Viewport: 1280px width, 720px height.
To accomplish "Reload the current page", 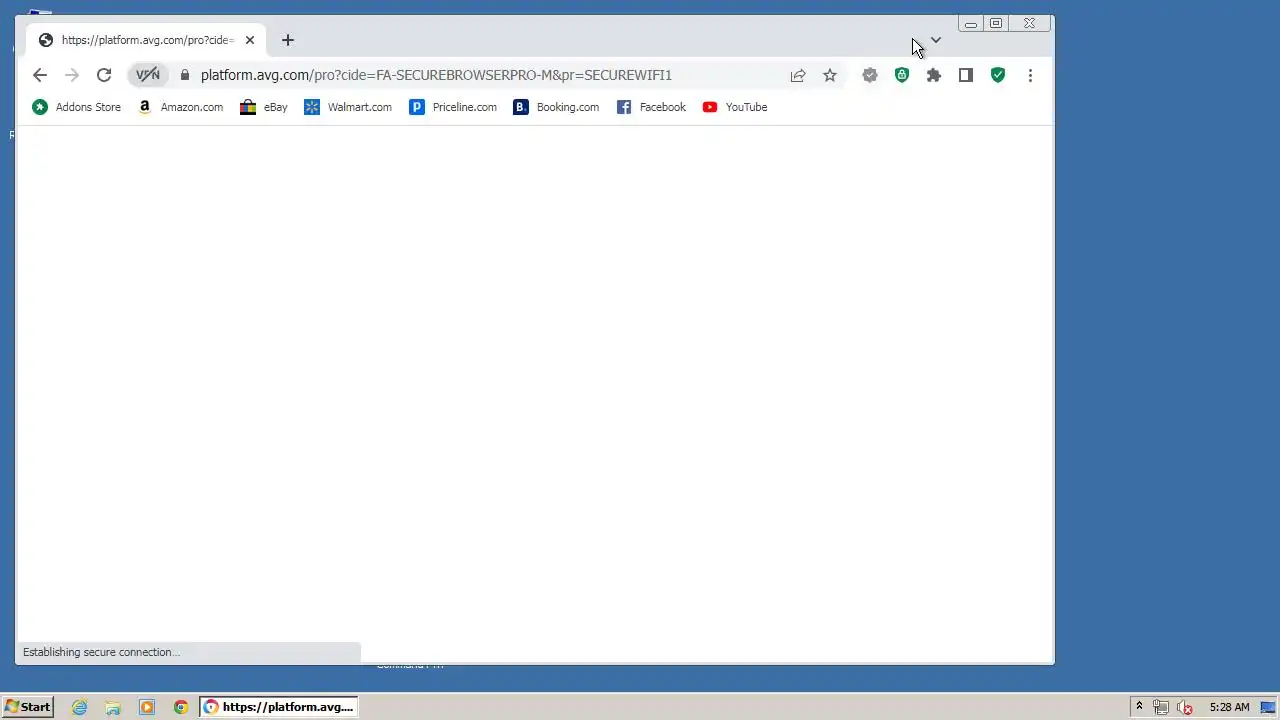I will point(104,75).
